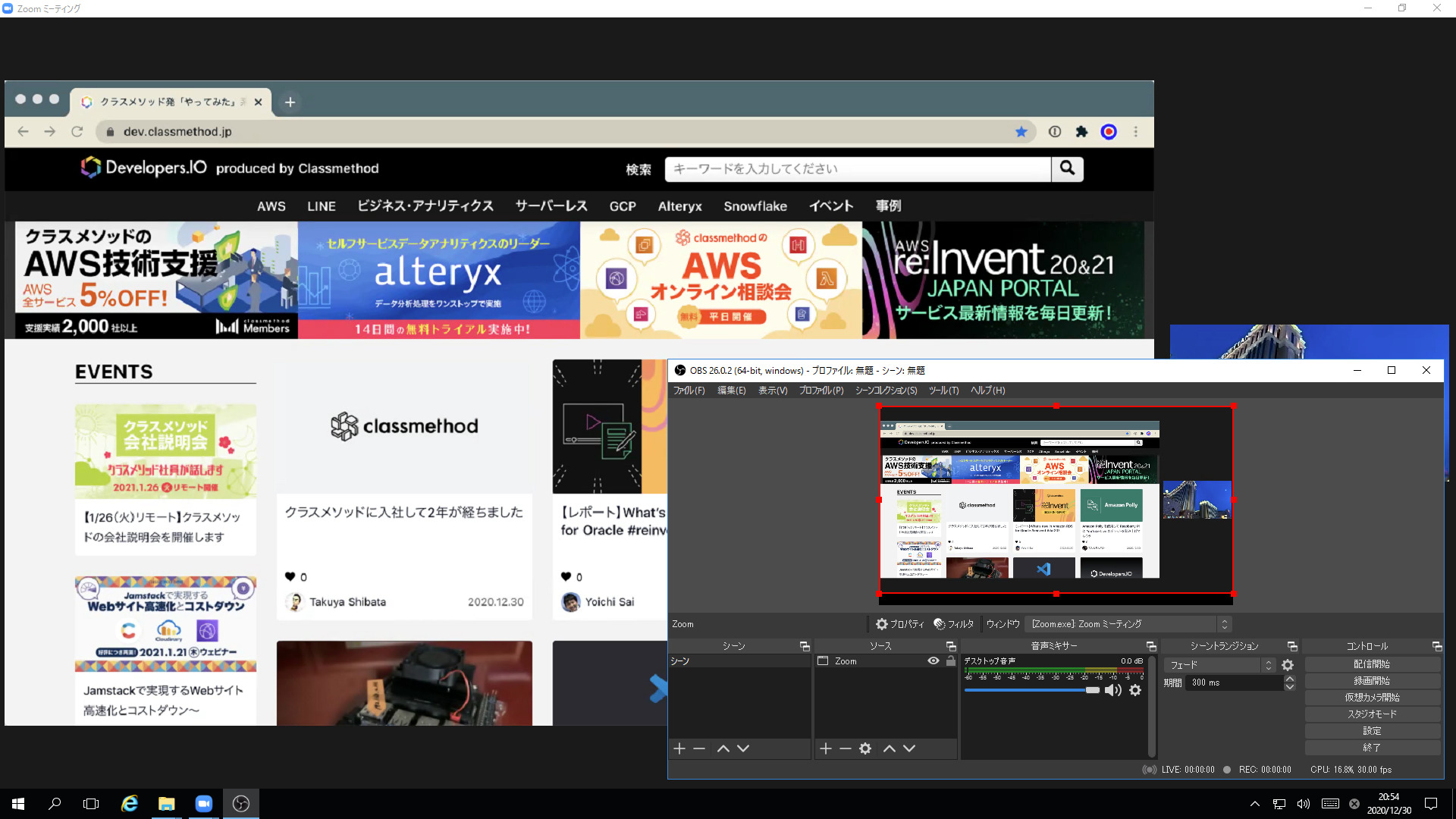Screen dimensions: 1456x819
Task: Open File Explorer from the taskbar
Action: tap(166, 804)
